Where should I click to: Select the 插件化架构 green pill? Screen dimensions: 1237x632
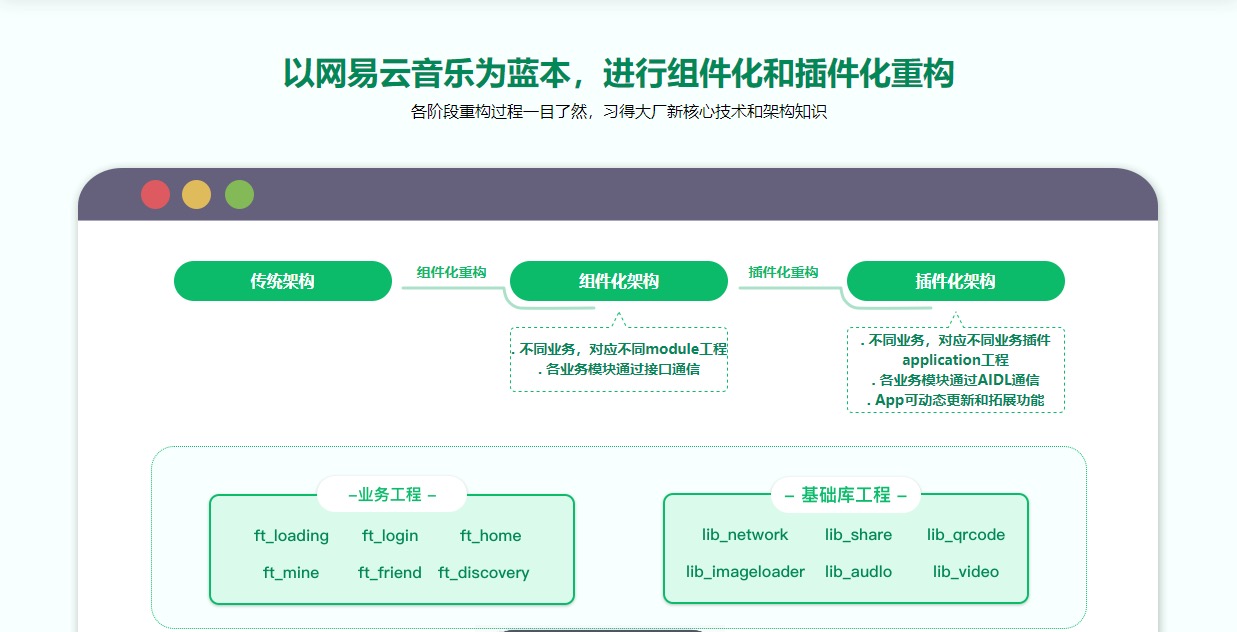coord(956,281)
